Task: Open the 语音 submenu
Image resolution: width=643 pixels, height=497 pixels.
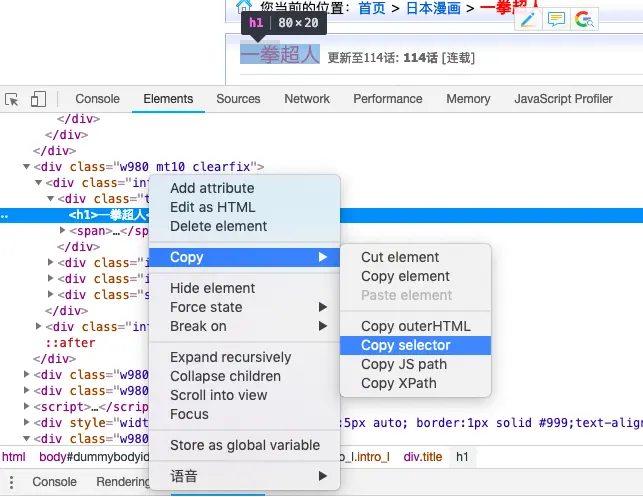Action: (245, 476)
